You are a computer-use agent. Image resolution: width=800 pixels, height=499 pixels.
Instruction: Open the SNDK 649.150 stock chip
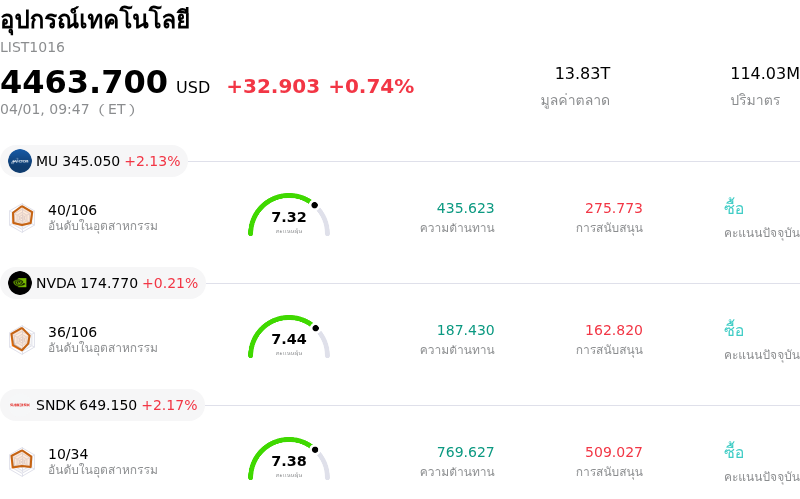tap(103, 405)
